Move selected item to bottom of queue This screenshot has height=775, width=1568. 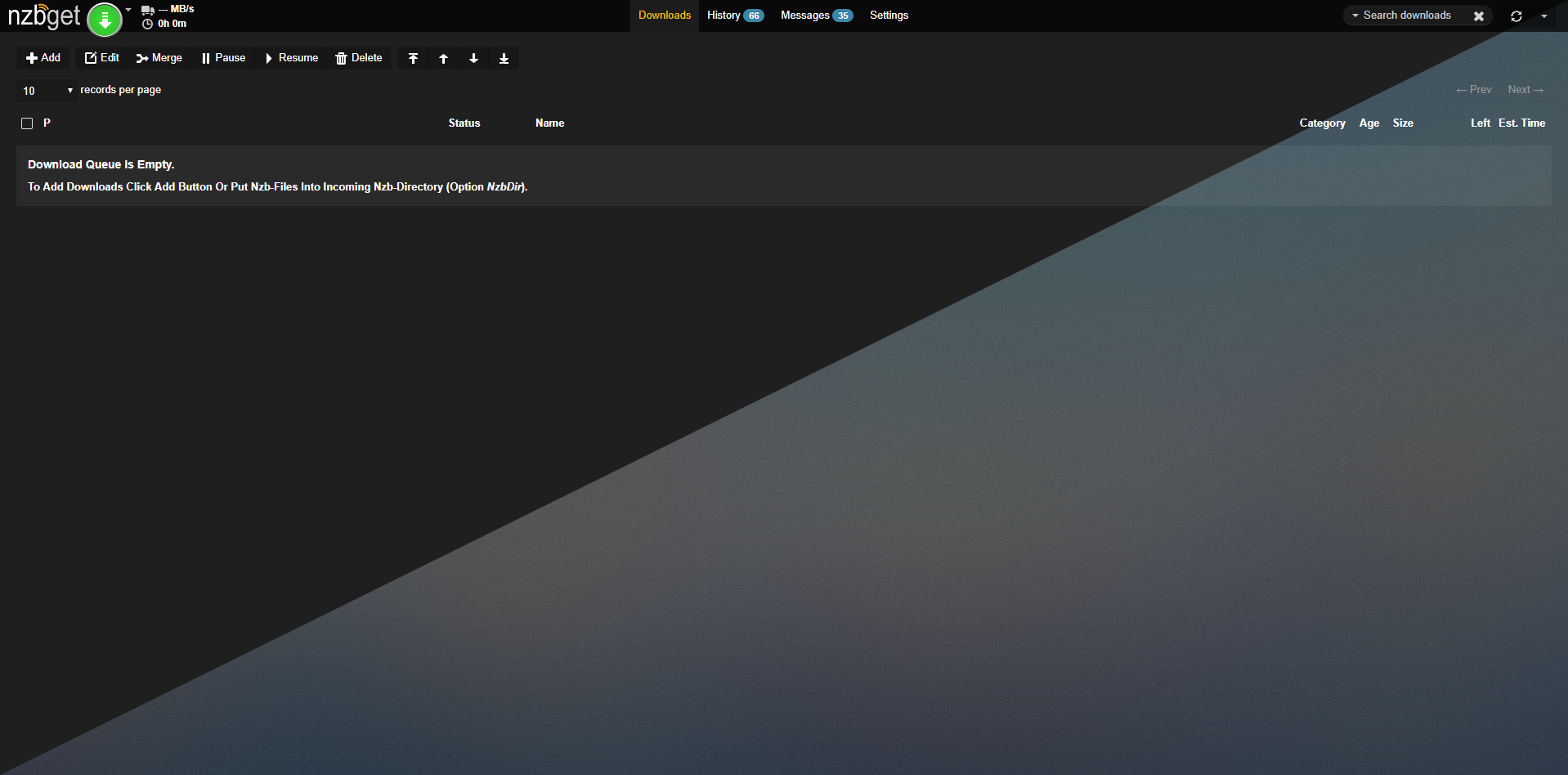504,58
